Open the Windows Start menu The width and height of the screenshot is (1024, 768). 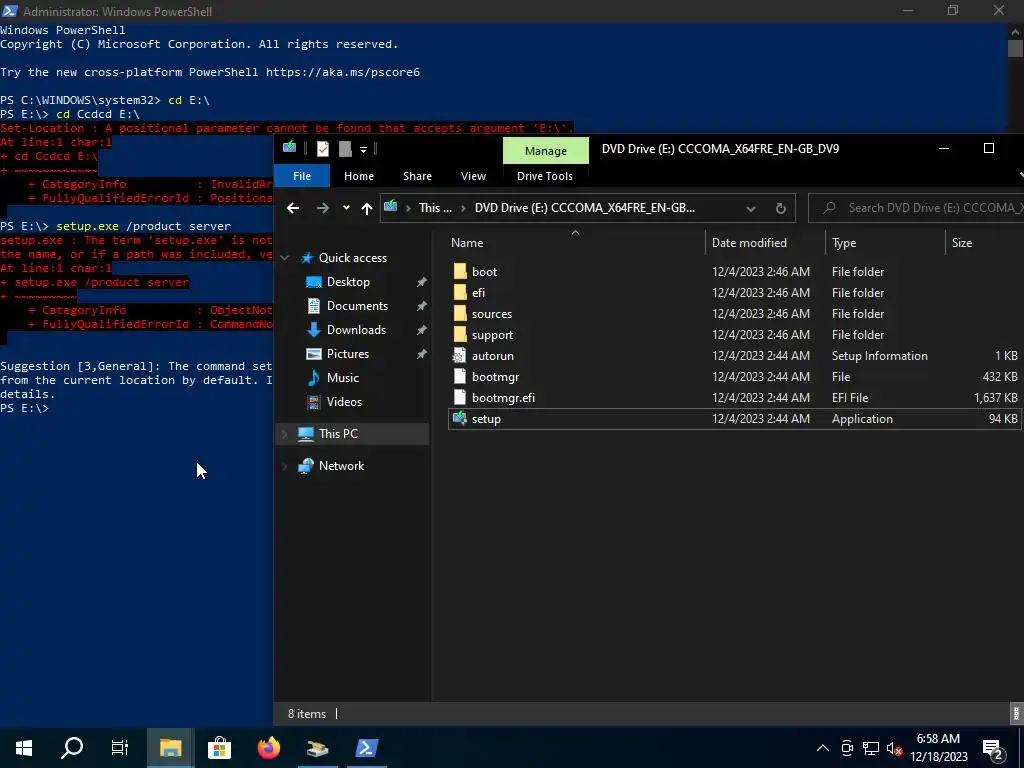(24, 747)
